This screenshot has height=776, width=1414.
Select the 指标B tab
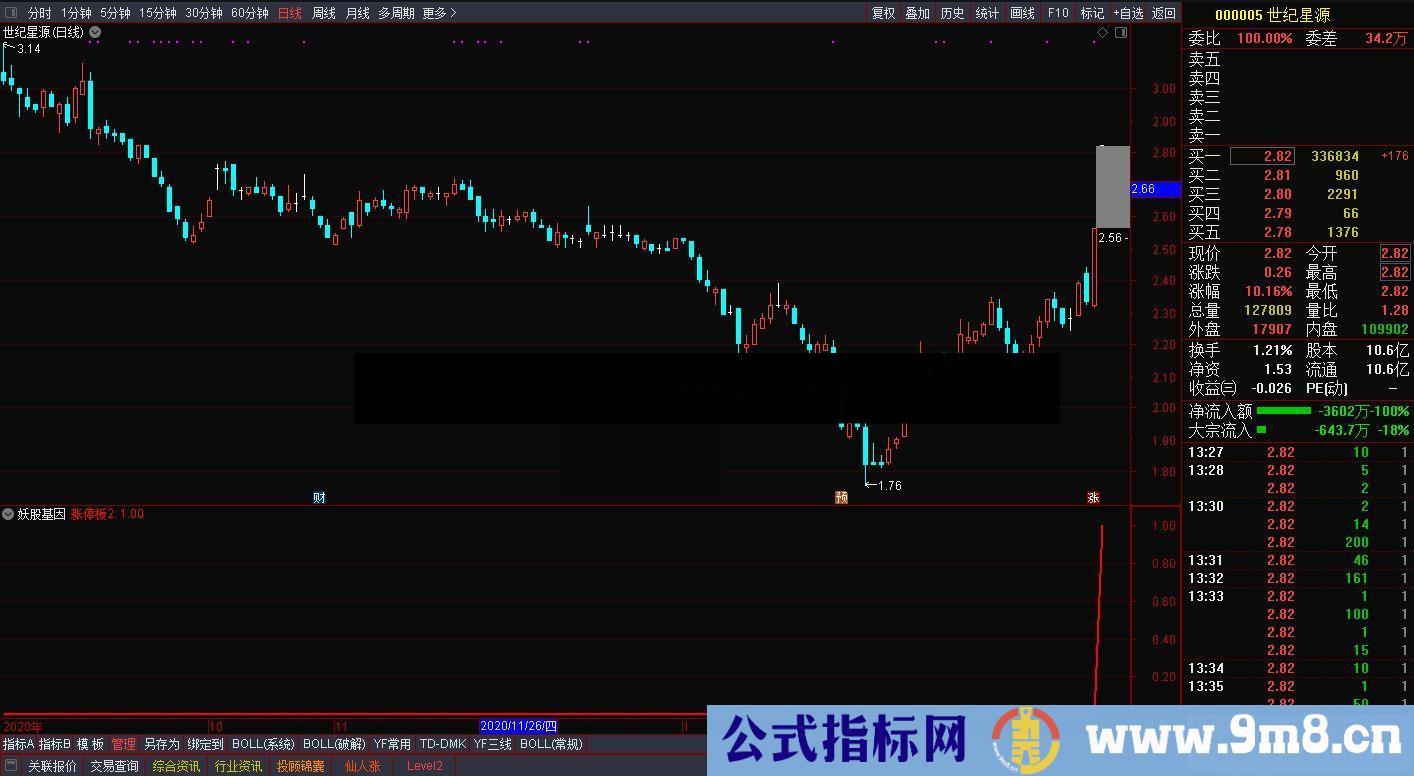click(52, 744)
